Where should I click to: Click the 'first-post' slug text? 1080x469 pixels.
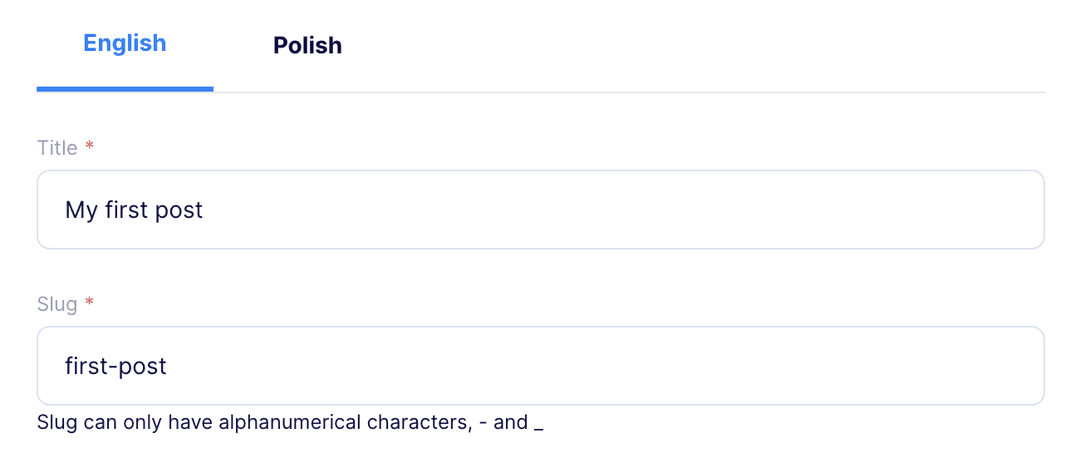(x=116, y=366)
